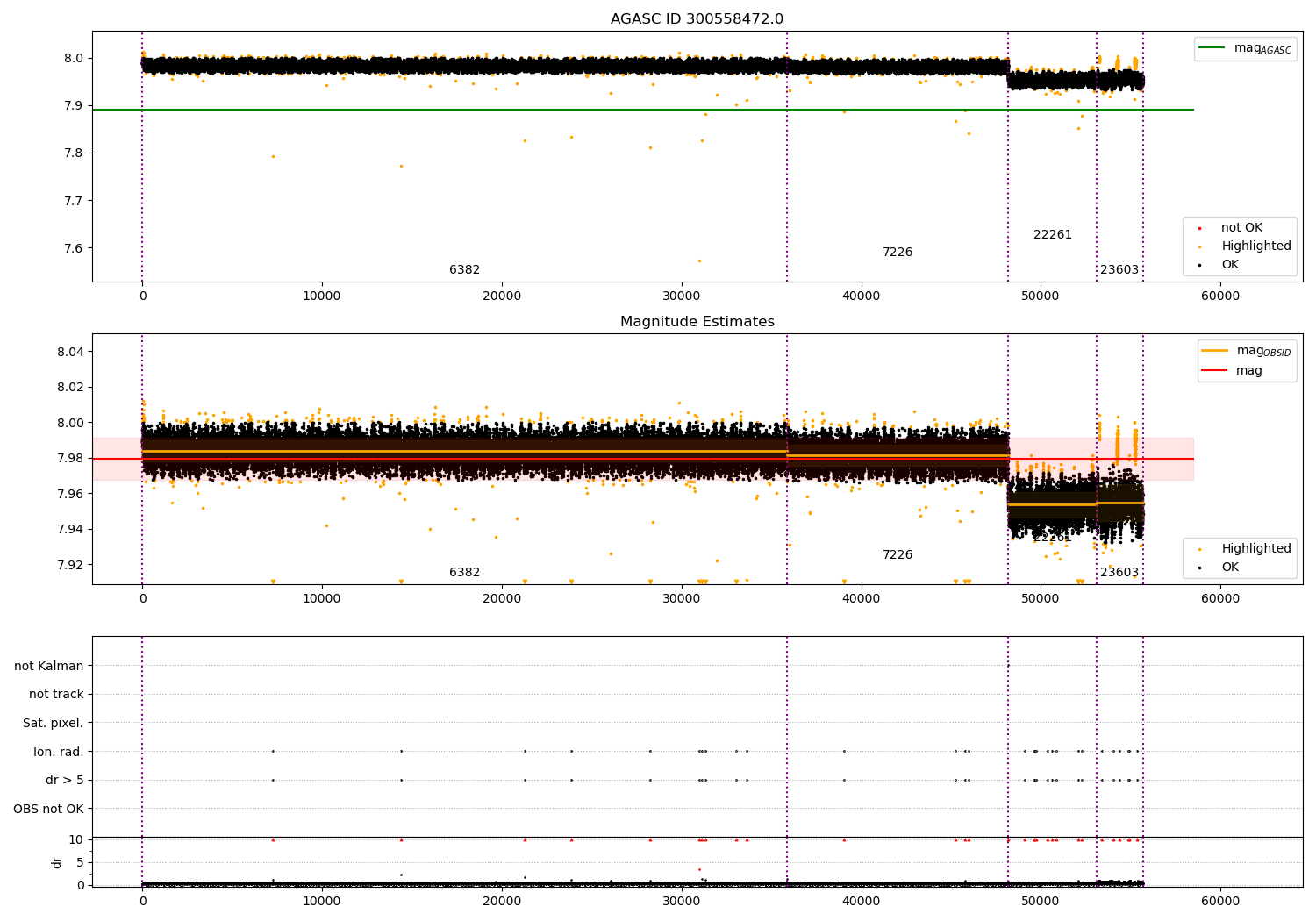Click the 'dr > 5' axis label
1316x921 pixels.
[x=64, y=781]
